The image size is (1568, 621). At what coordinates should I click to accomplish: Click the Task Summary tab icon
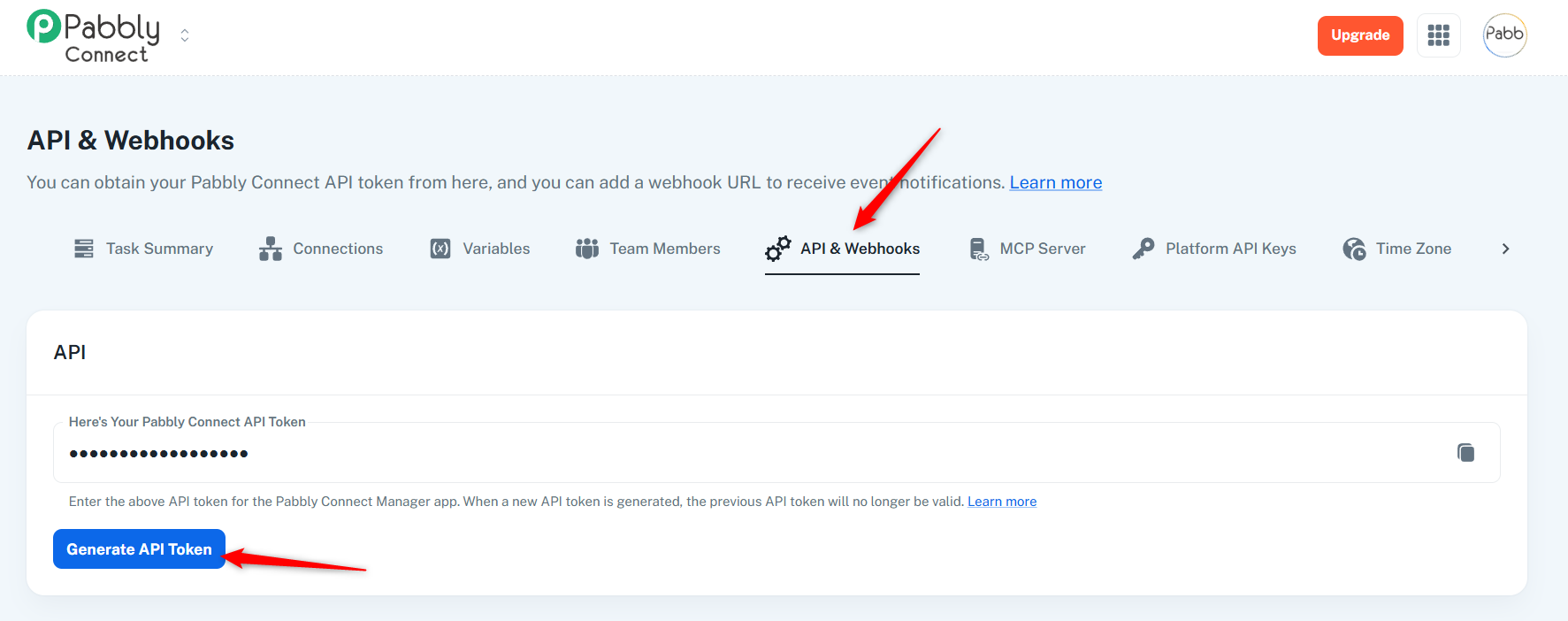click(x=84, y=249)
